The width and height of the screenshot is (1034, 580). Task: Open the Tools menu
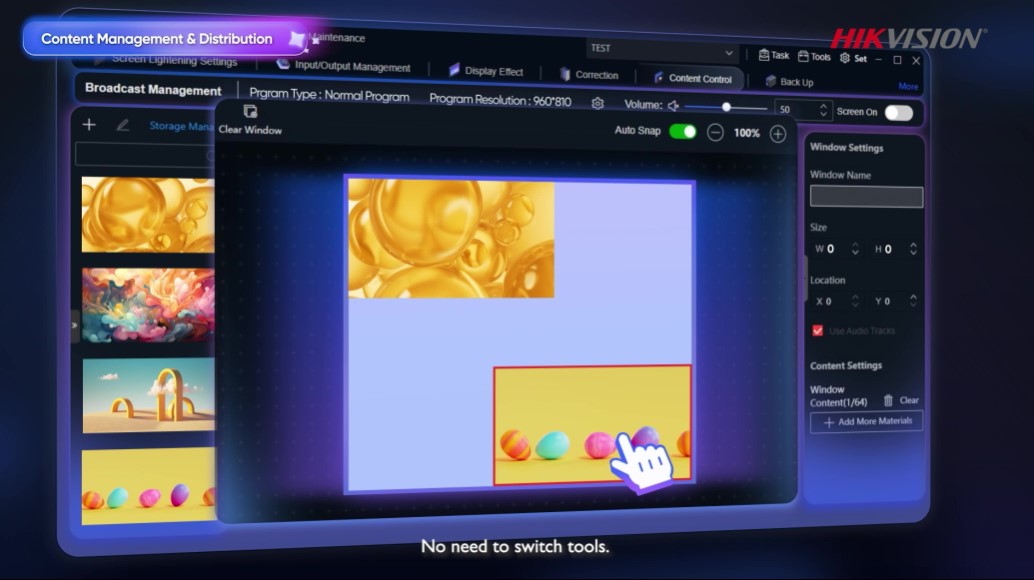pyautogui.click(x=814, y=57)
